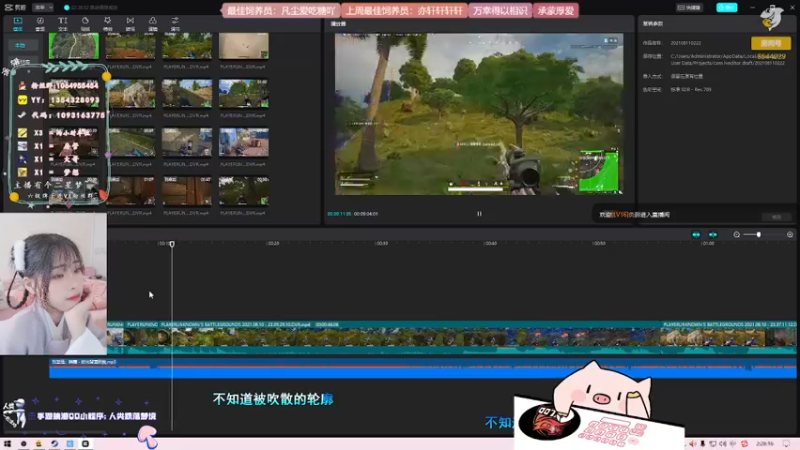Click the 00:30 mark on the timeline ruler
800x450 pixels.
(x=382, y=243)
